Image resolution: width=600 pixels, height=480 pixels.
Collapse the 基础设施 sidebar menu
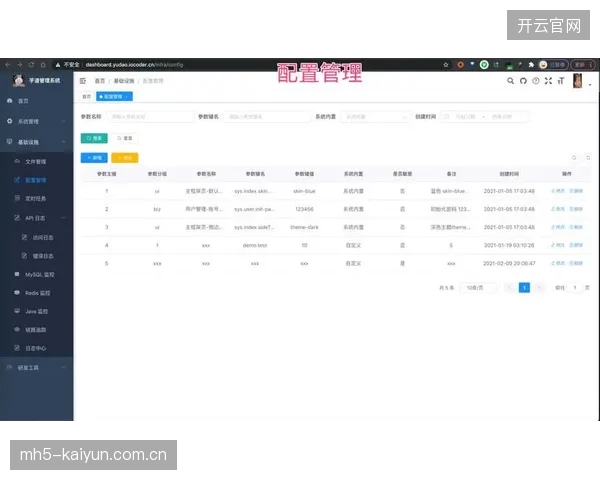point(36,142)
